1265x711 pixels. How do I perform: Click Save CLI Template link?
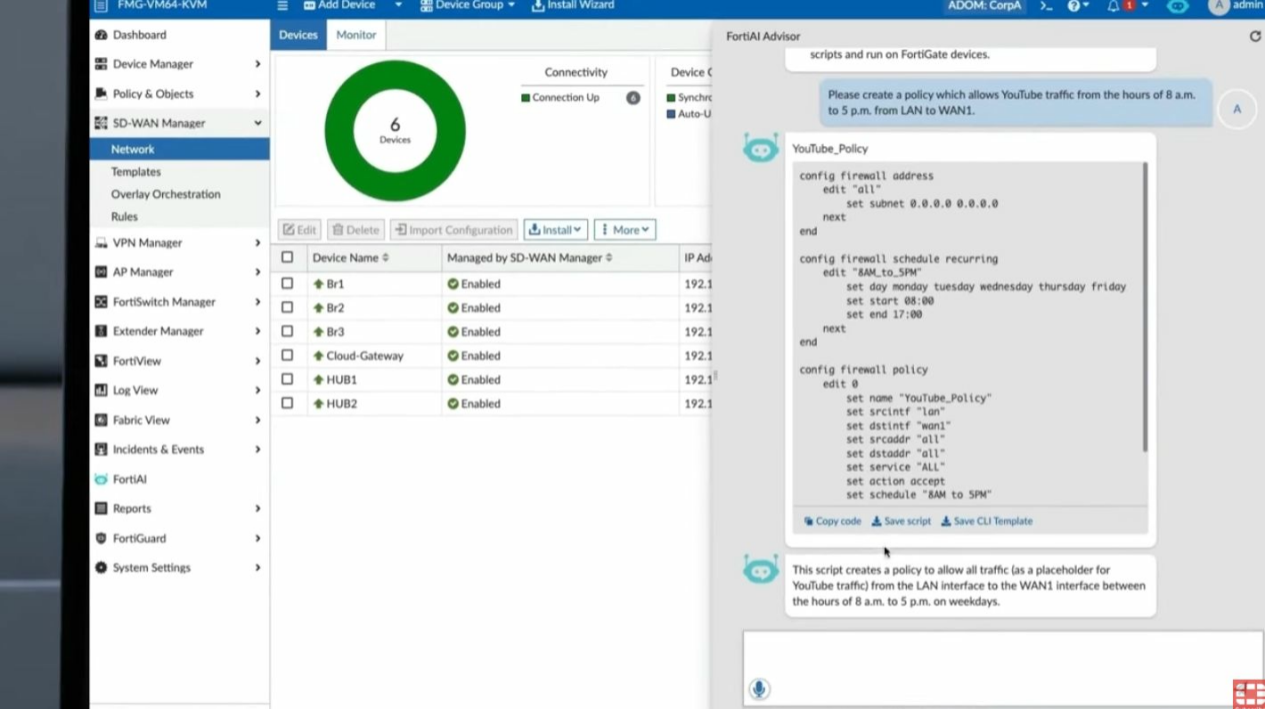[x=987, y=521]
